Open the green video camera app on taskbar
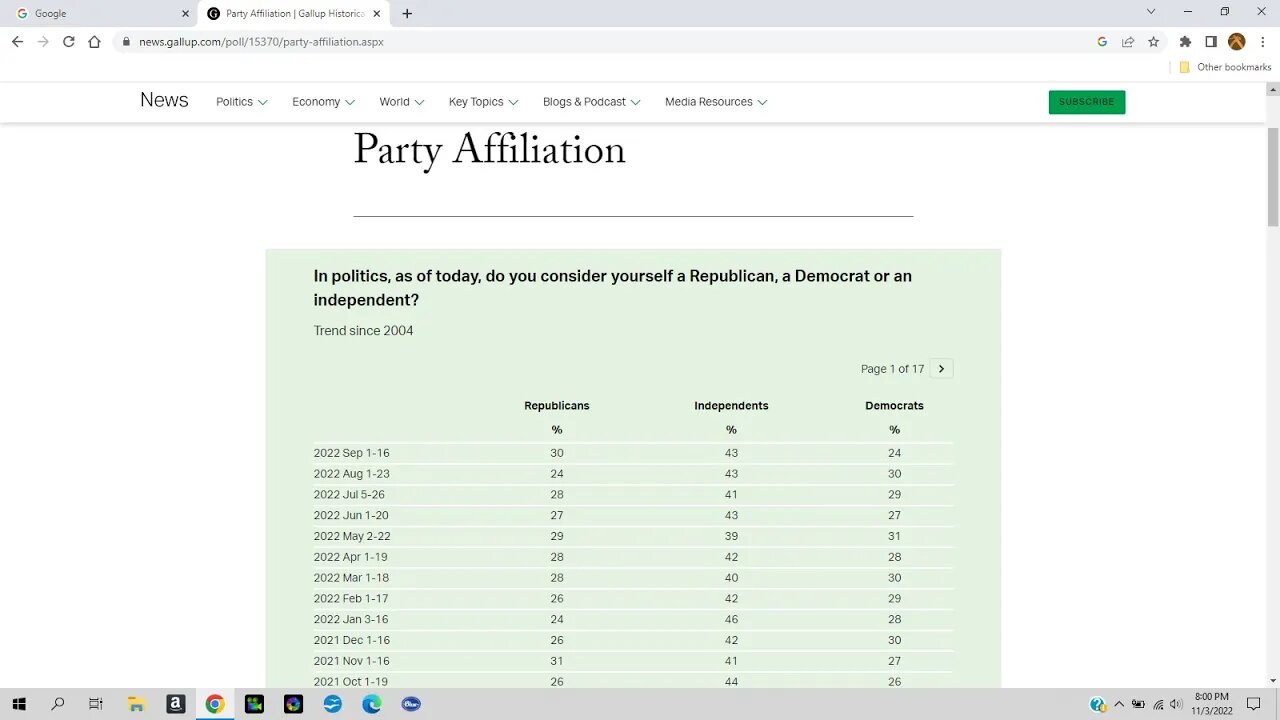This screenshot has height=720, width=1280. (254, 704)
